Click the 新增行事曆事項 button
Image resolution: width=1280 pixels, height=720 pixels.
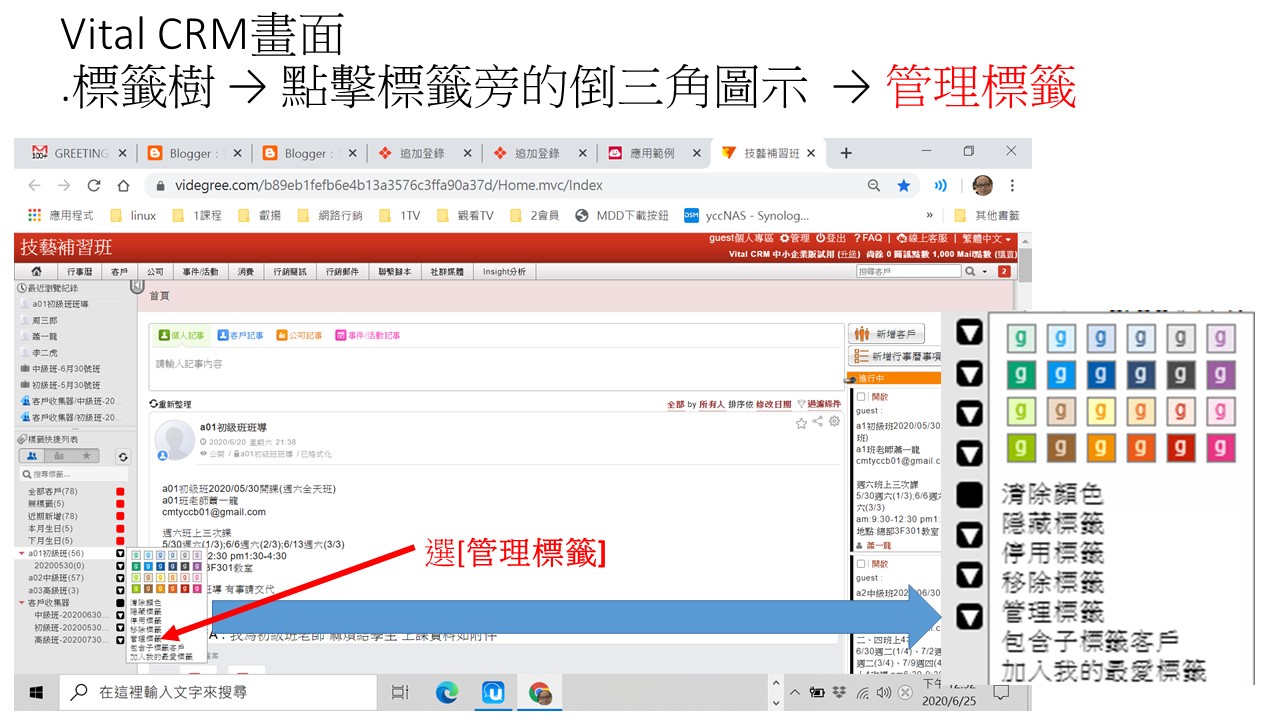tap(896, 356)
